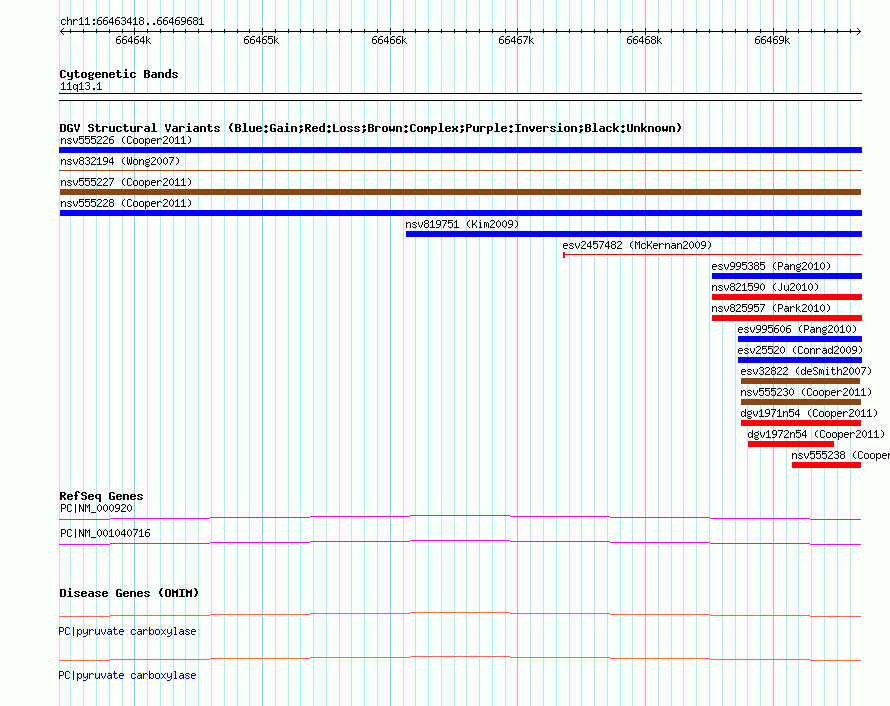The height and width of the screenshot is (706, 890).
Task: Select the brown bar under nsv555230
Action: (801, 402)
